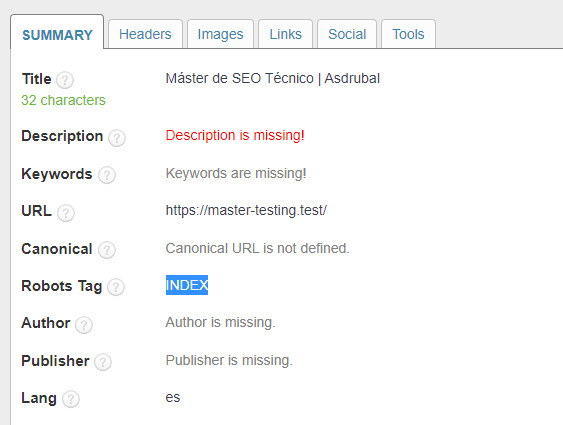Click the help icon beside Author
The width and height of the screenshot is (563, 425).
click(84, 325)
